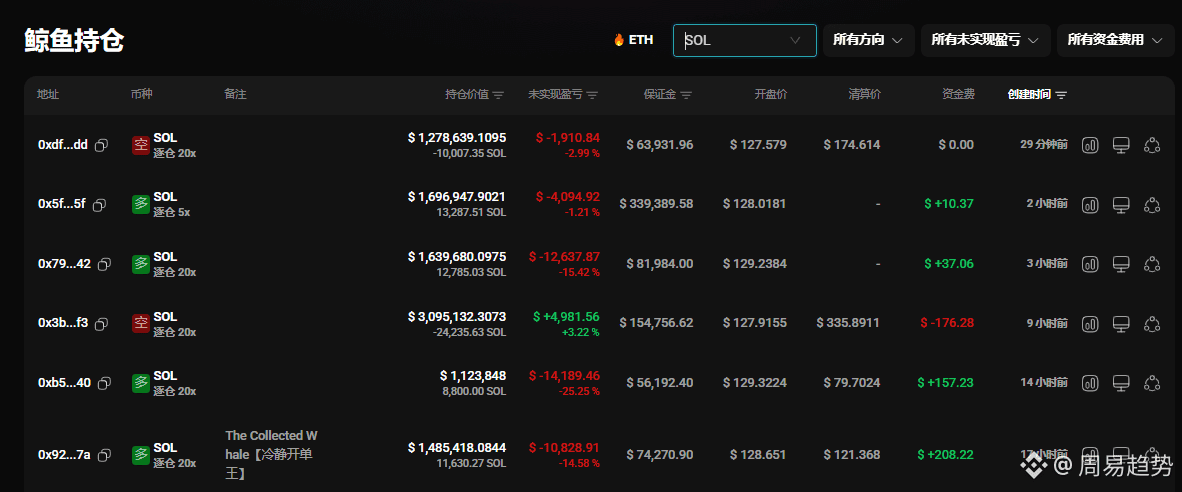Click unrealized profit $ +4,981.56
1182x492 pixels.
pos(566,316)
